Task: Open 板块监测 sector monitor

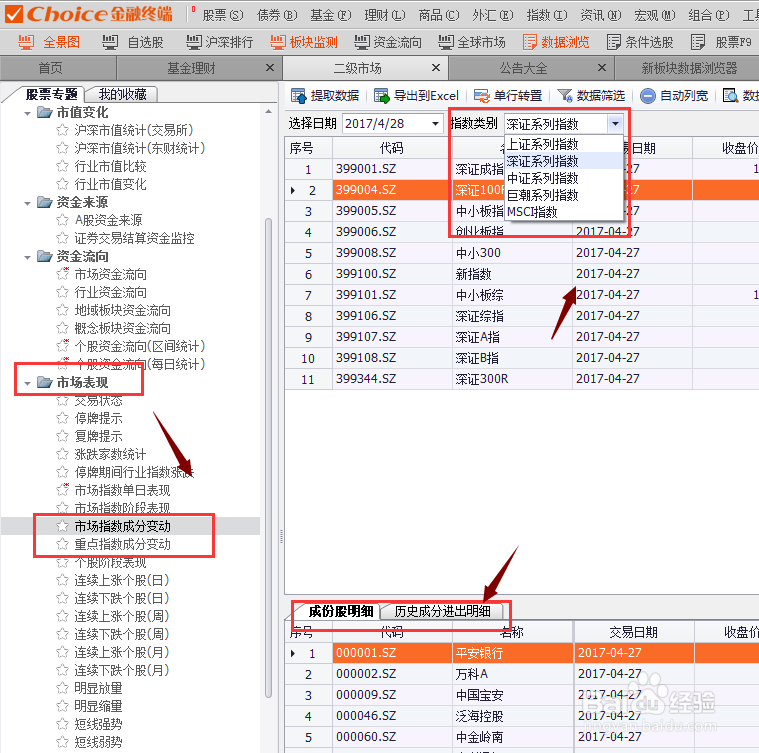Action: [304, 42]
